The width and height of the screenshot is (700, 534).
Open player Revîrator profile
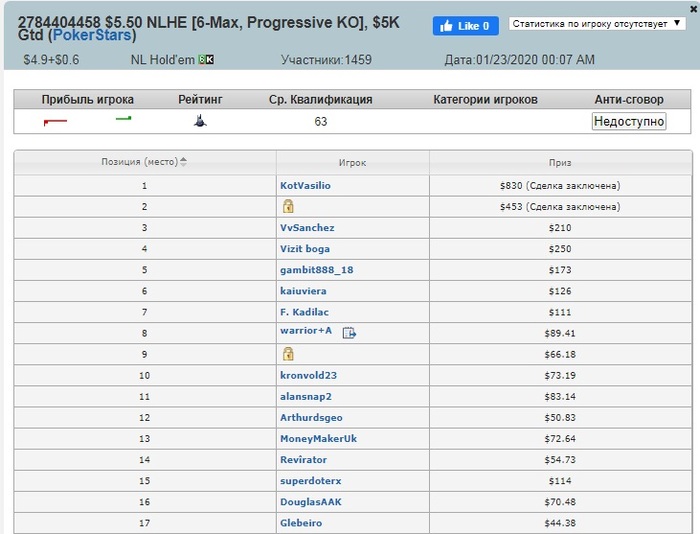[x=304, y=459]
